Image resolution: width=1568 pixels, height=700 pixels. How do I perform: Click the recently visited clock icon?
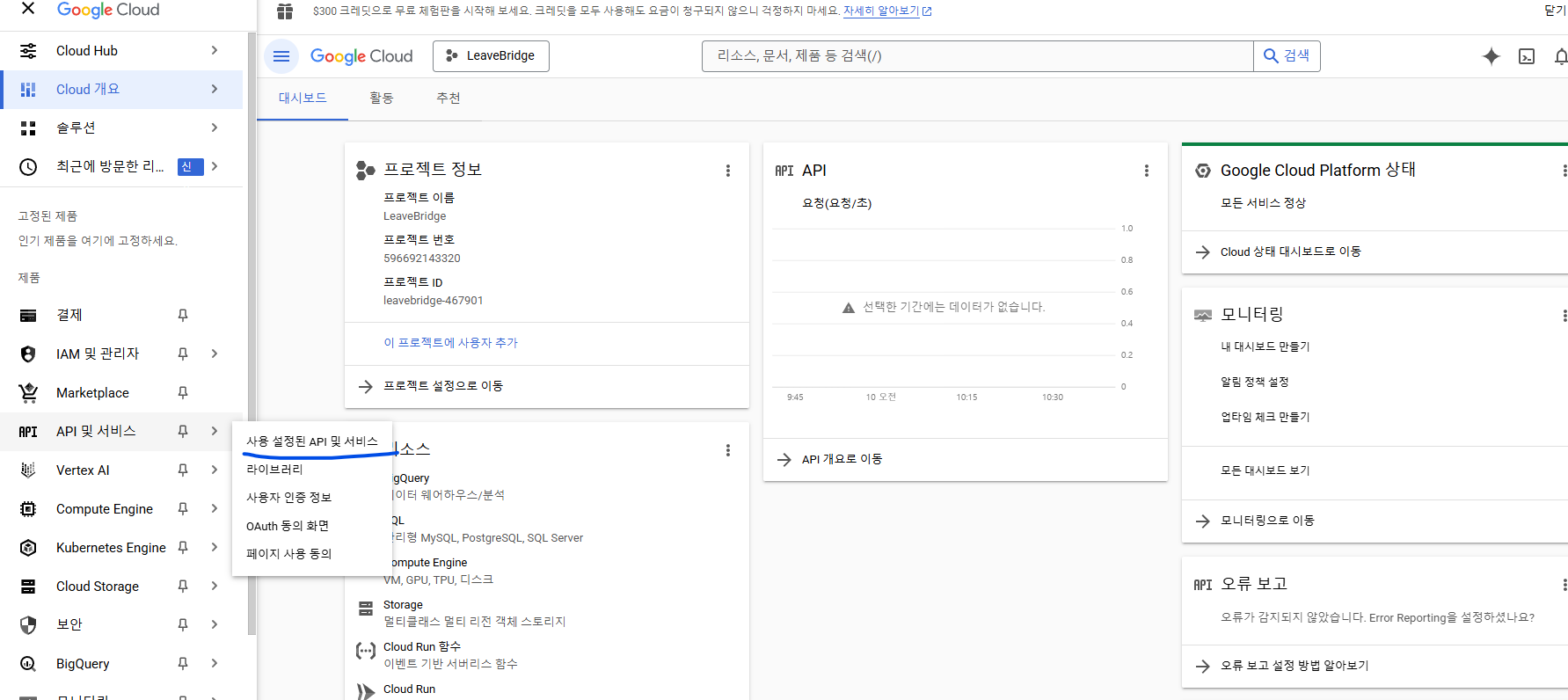point(28,167)
